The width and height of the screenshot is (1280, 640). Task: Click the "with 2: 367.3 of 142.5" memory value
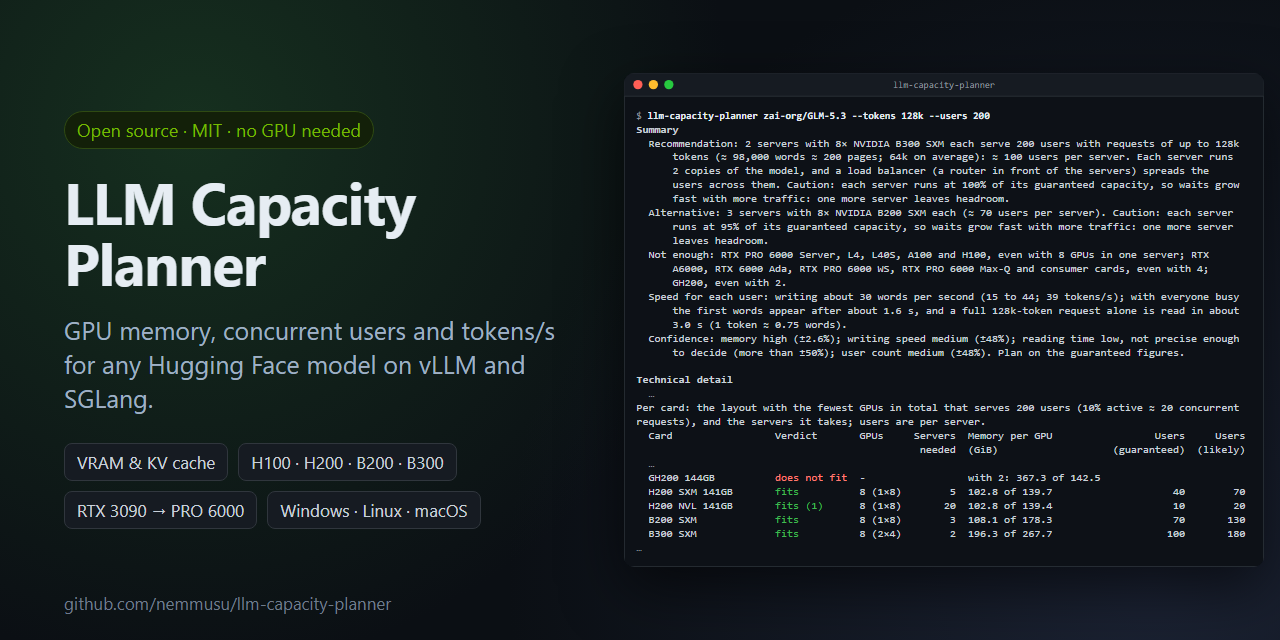[1034, 478]
